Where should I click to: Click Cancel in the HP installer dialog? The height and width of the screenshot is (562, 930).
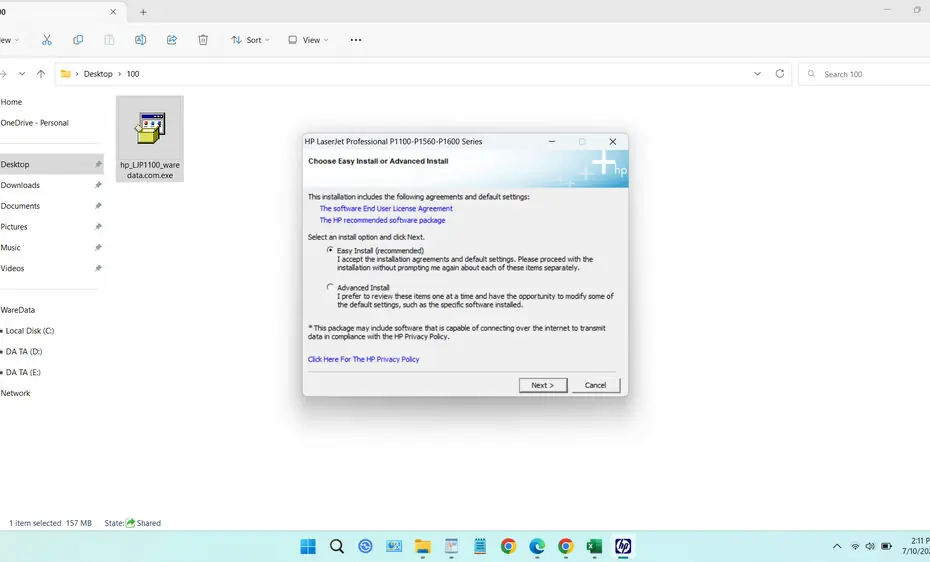pos(595,385)
